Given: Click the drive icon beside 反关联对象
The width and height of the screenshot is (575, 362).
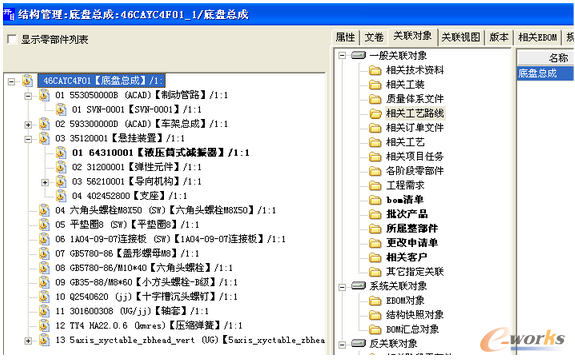Looking at the screenshot, I should [x=358, y=343].
